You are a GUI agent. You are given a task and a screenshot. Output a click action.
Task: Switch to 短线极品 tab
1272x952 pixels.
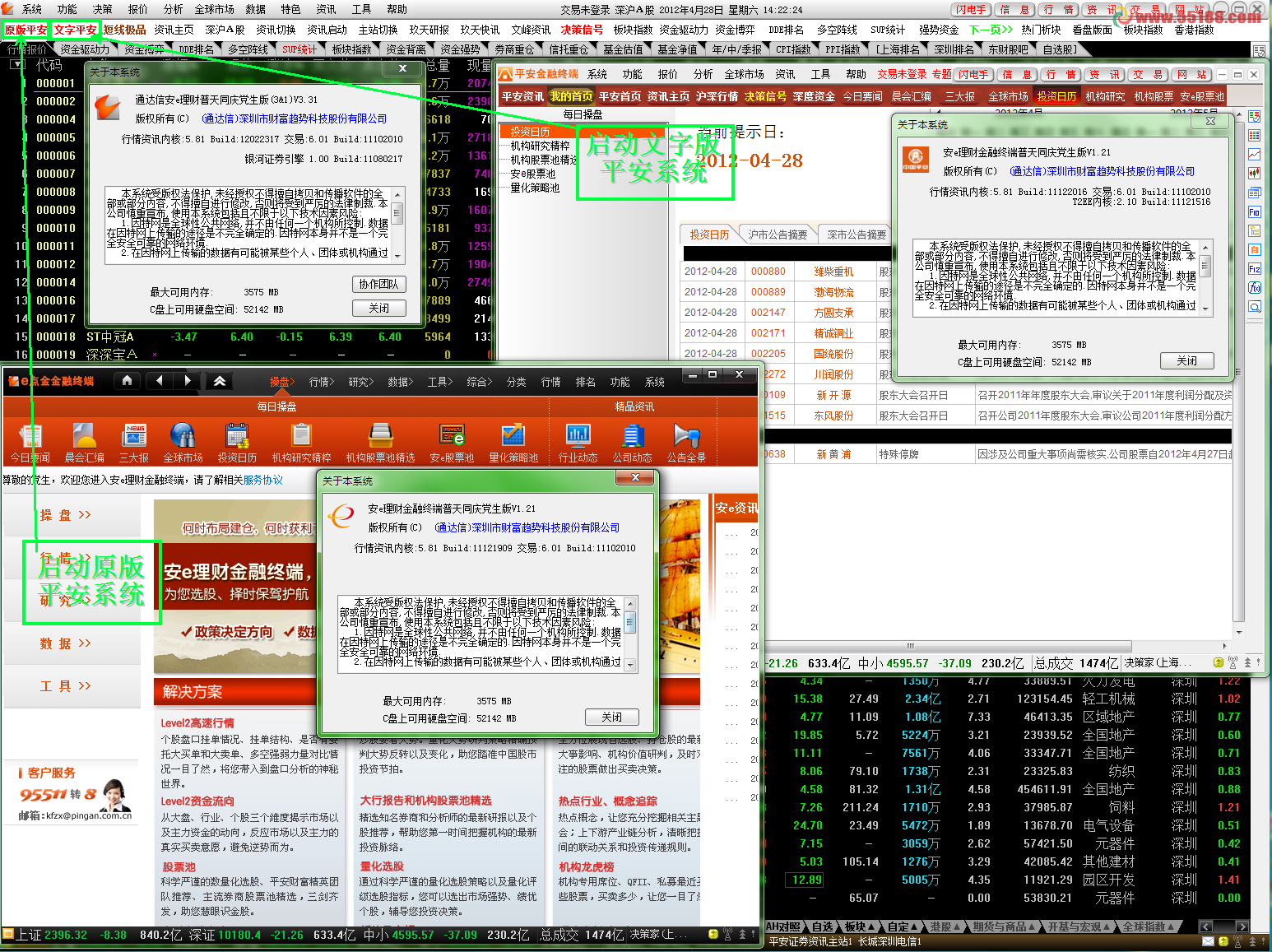pyautogui.click(x=124, y=30)
